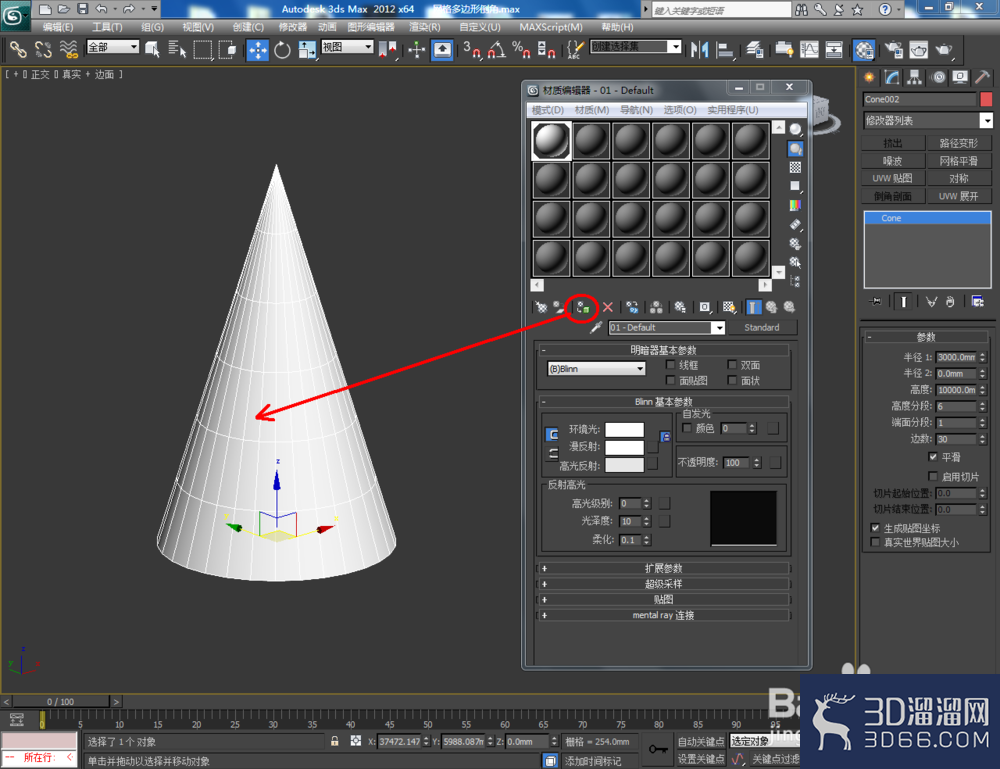The height and width of the screenshot is (769, 1000).
Task: Click the 漫反射 diffuse color swatch
Action: [624, 447]
